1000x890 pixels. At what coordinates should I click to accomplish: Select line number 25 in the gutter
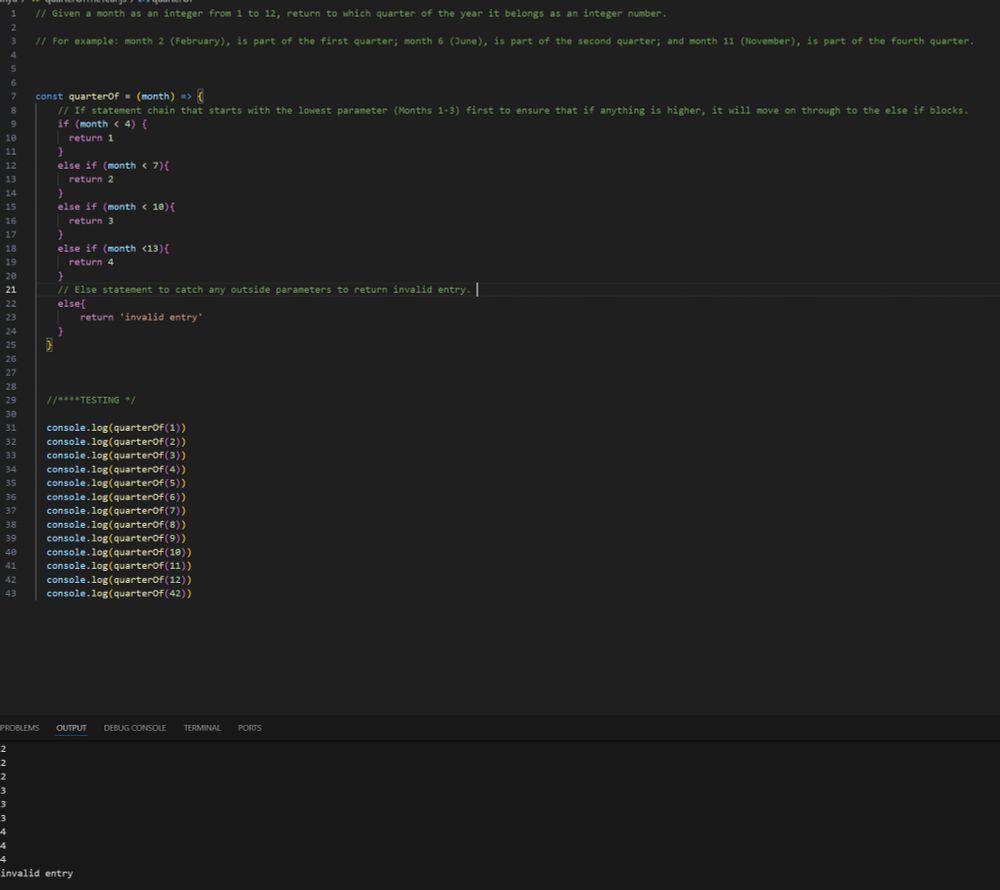pyautogui.click(x=10, y=345)
